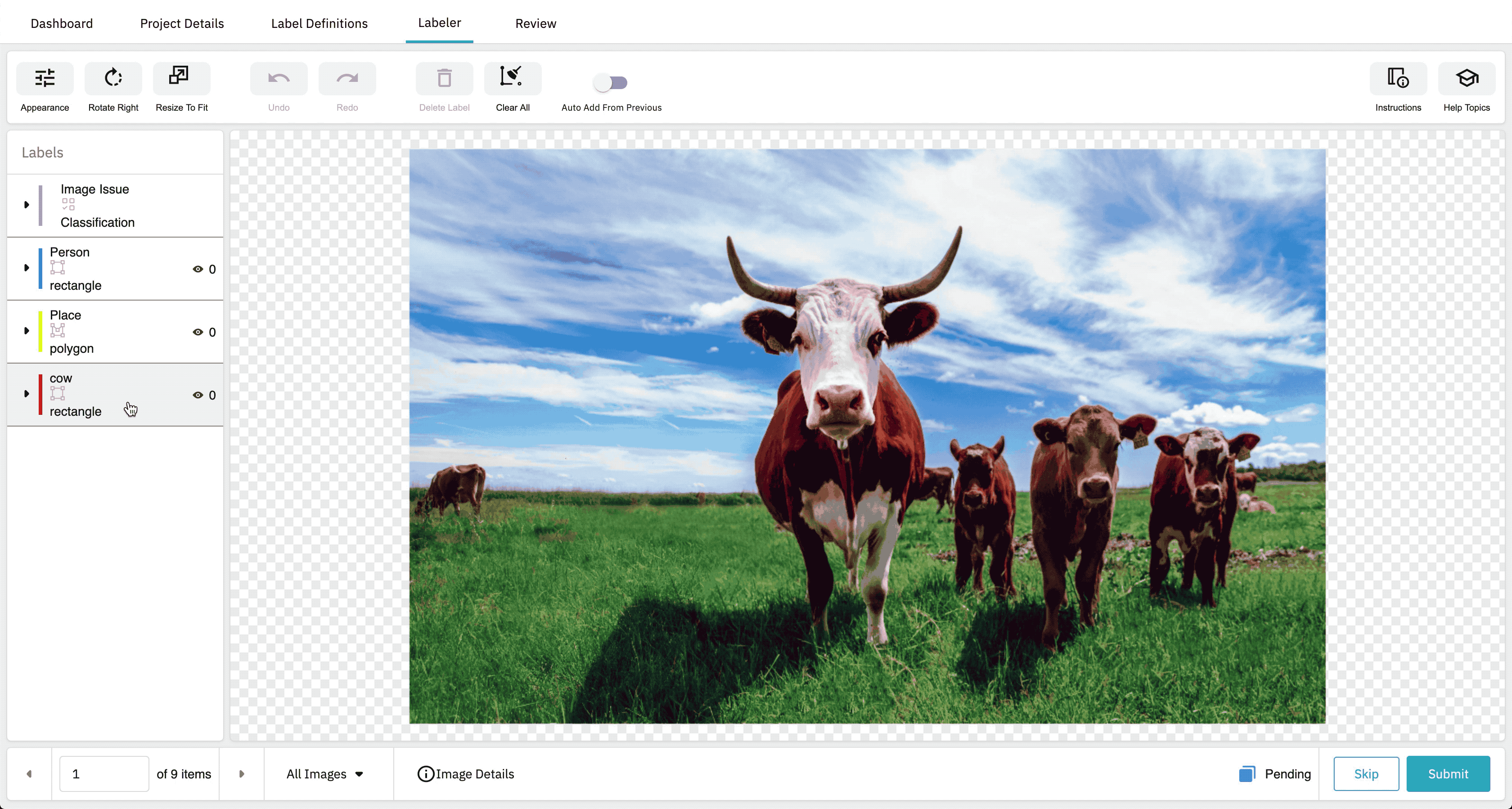Open the Instructions panel icon
Image resolution: width=1512 pixels, height=809 pixels.
tap(1398, 78)
